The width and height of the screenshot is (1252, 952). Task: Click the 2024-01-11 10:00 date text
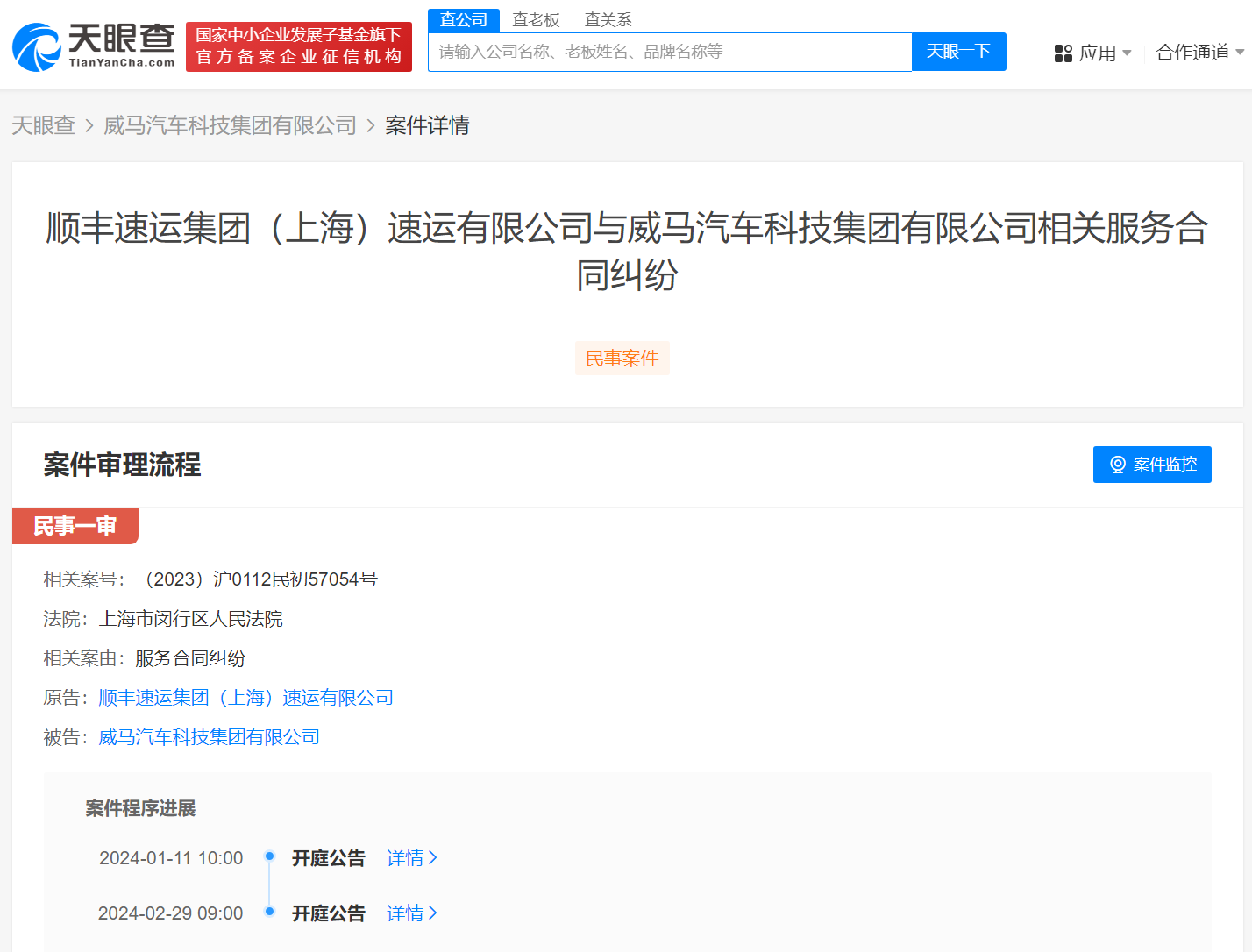point(171,858)
